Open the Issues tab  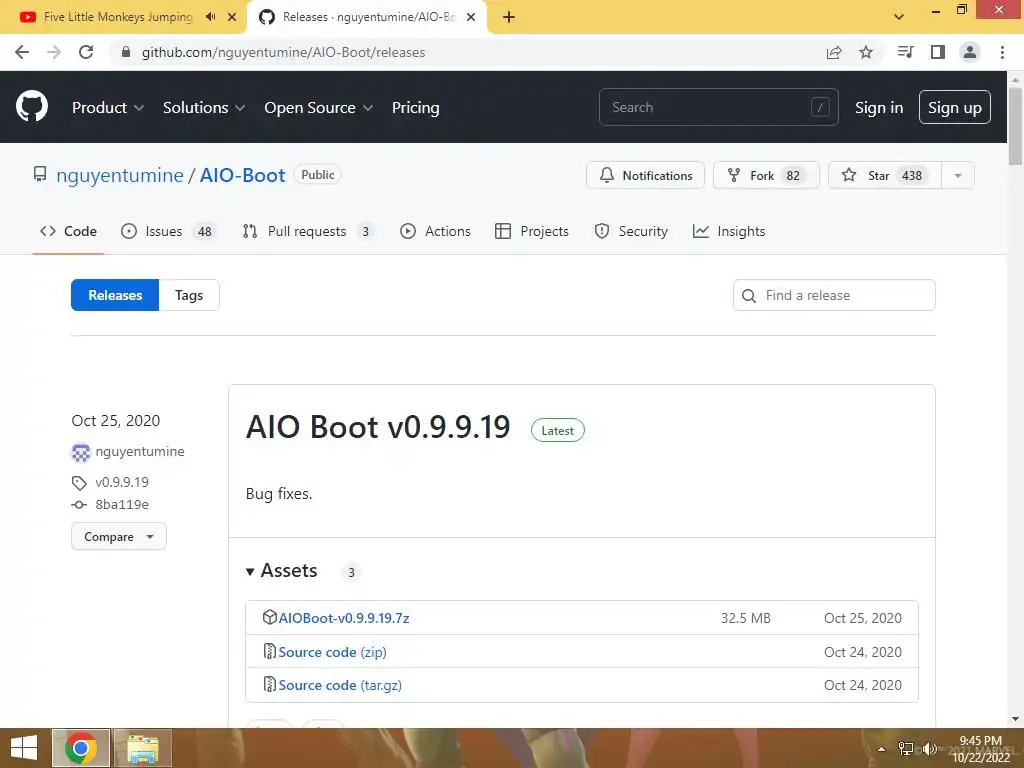tap(167, 231)
